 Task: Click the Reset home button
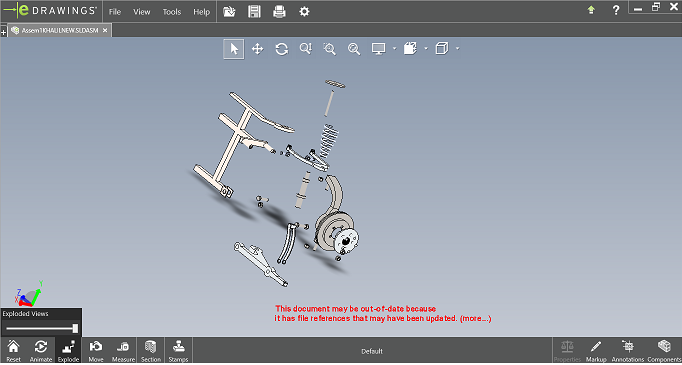pyautogui.click(x=13, y=351)
